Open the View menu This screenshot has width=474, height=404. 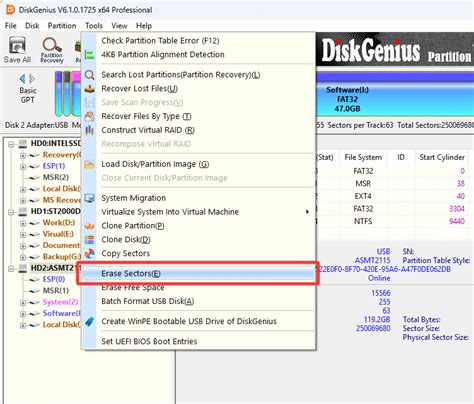click(119, 26)
